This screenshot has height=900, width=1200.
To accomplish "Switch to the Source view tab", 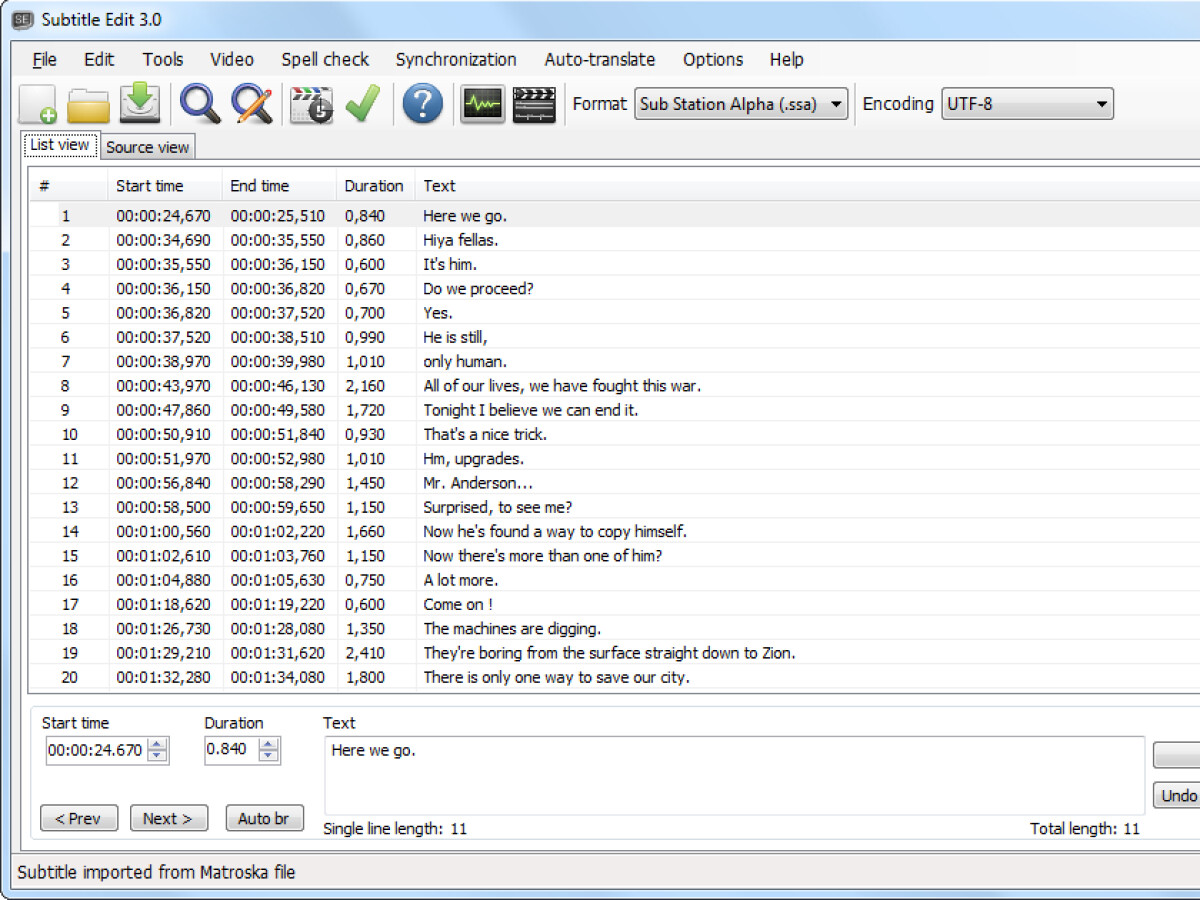I will point(147,147).
